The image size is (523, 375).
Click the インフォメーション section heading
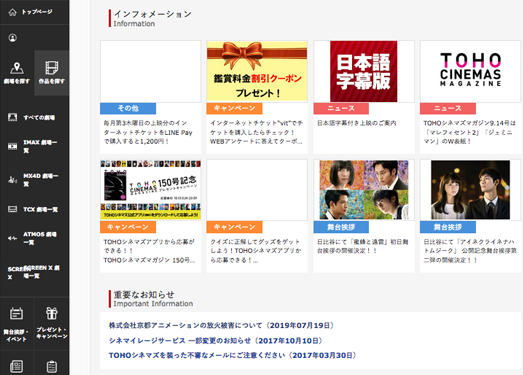pos(152,14)
